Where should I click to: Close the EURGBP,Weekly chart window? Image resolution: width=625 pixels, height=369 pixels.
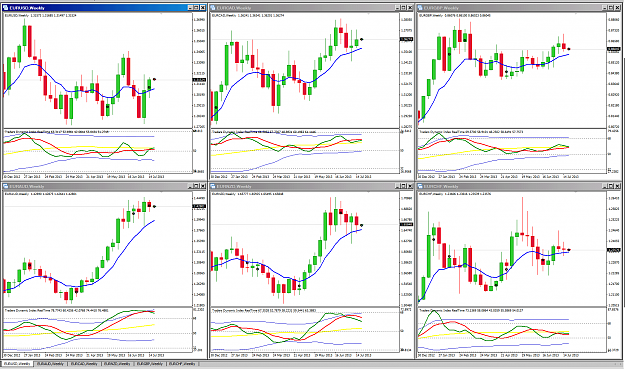click(x=617, y=8)
